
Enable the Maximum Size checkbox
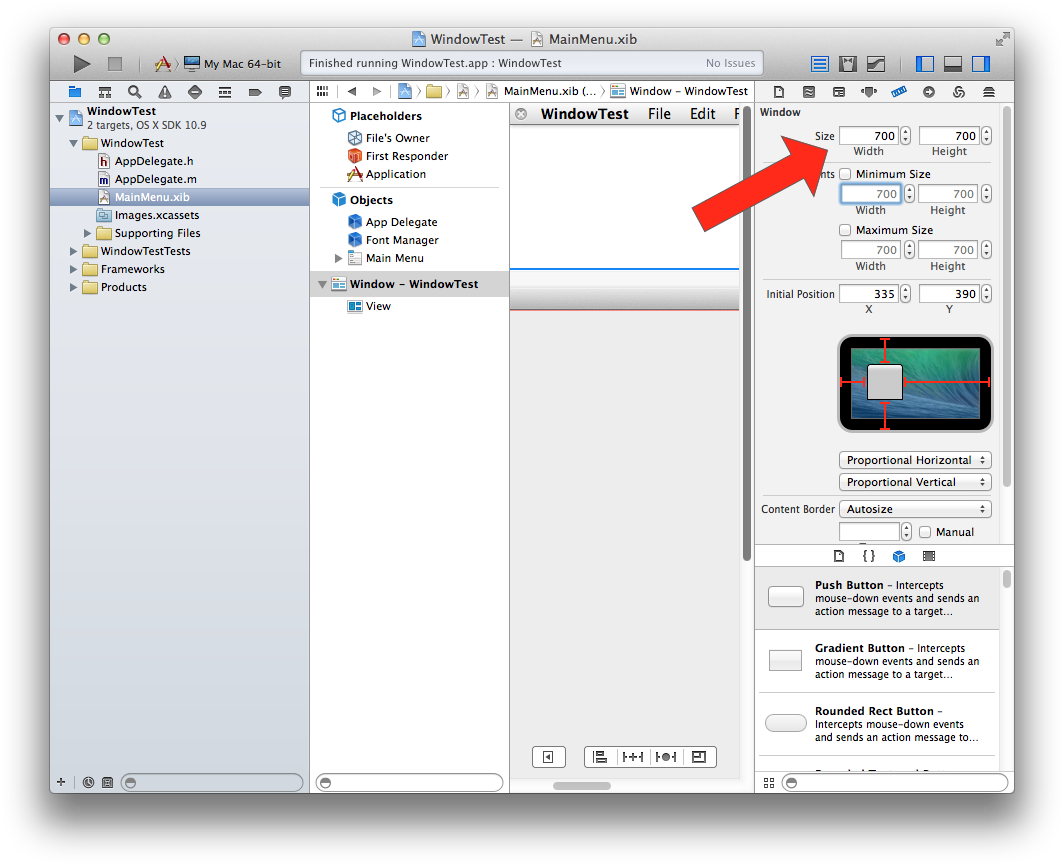[846, 230]
